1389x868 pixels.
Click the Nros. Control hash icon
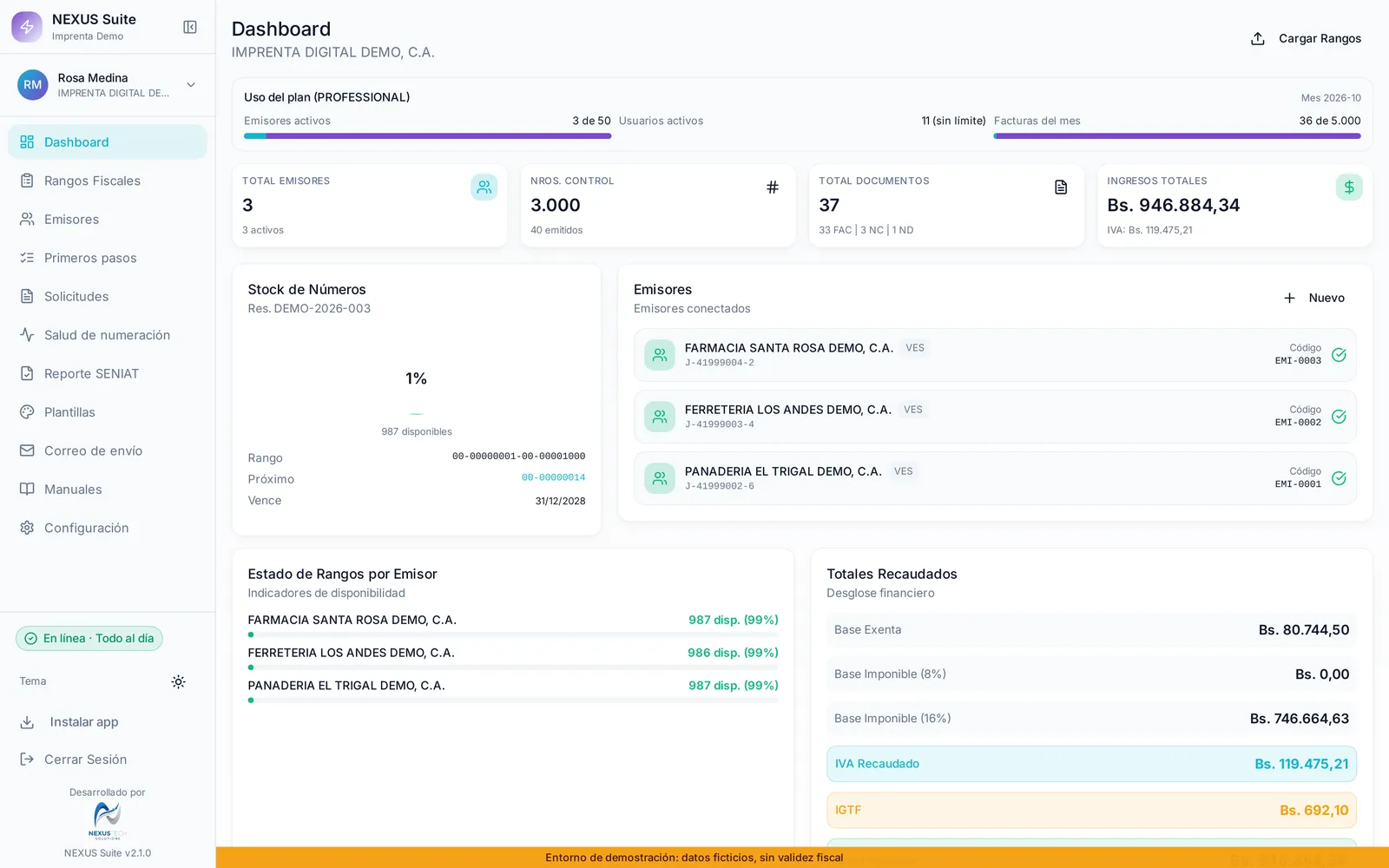pyautogui.click(x=773, y=187)
